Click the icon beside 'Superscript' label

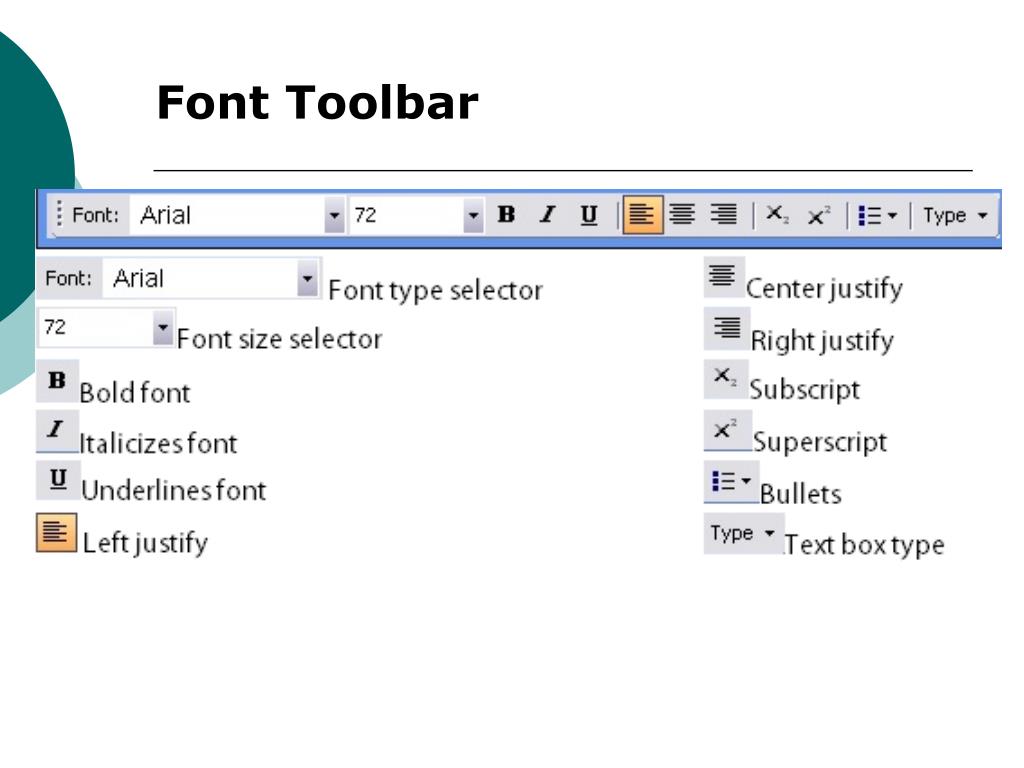(728, 430)
